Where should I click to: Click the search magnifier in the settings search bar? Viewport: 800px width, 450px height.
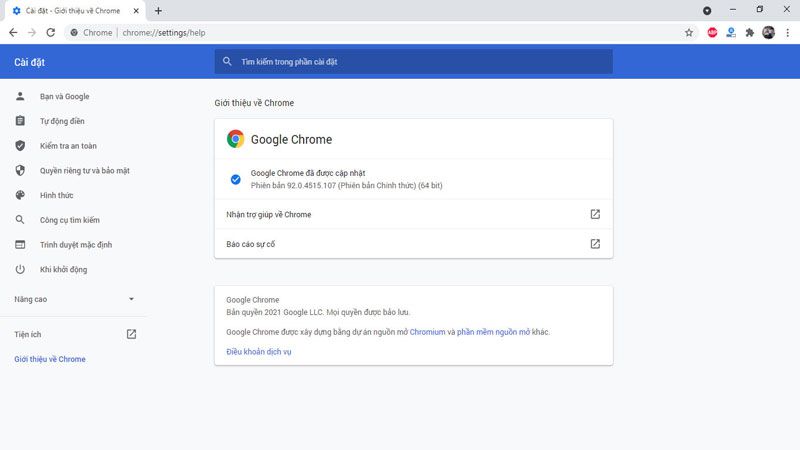coord(227,61)
